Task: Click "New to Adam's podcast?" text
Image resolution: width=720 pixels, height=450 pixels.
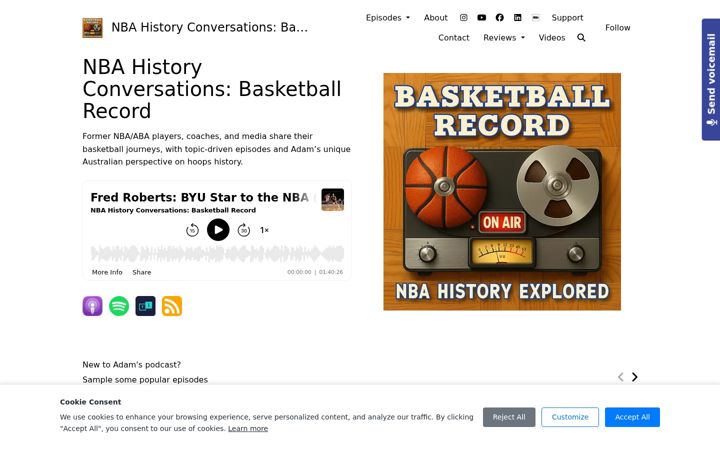Action: point(131,365)
